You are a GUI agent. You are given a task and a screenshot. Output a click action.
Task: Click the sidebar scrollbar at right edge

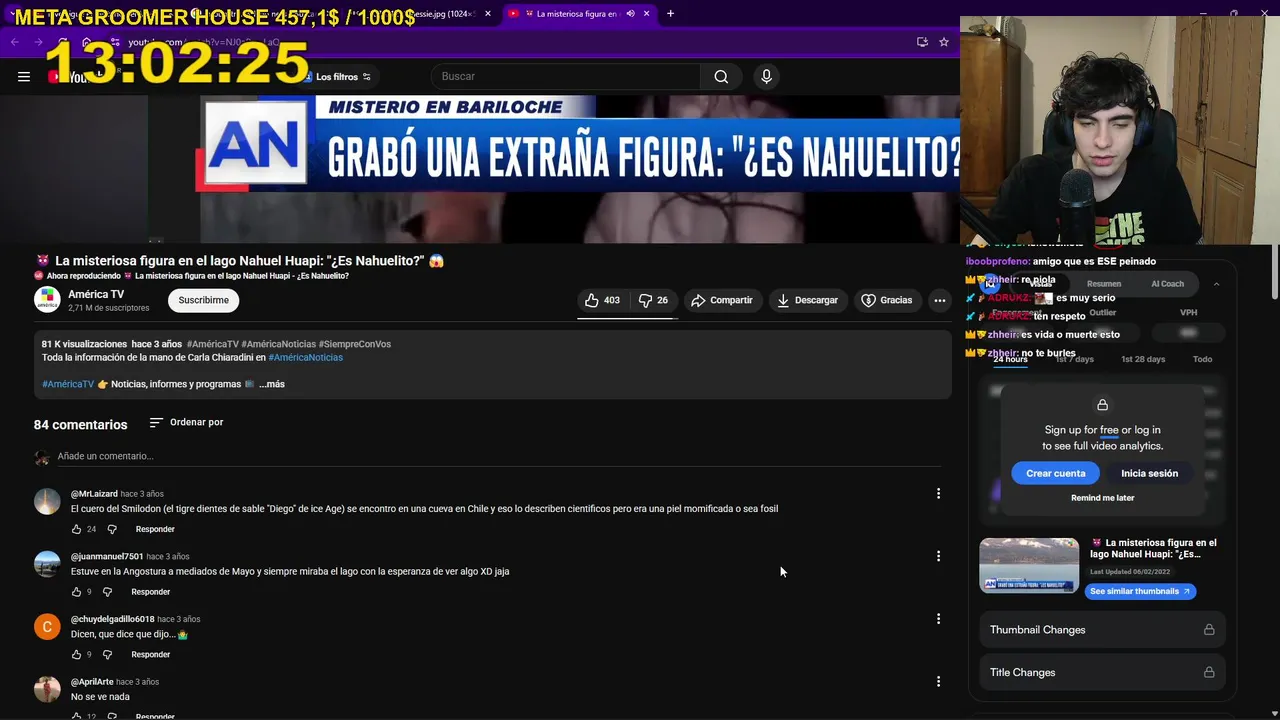(1274, 272)
